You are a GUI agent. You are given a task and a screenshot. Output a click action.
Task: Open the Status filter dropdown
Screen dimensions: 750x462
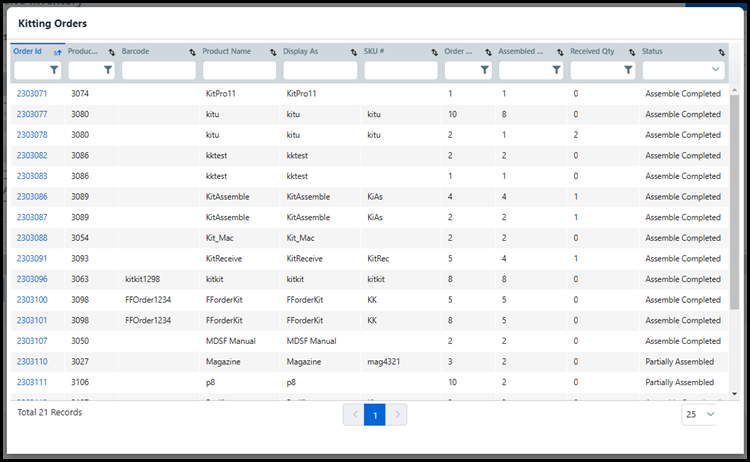(684, 70)
